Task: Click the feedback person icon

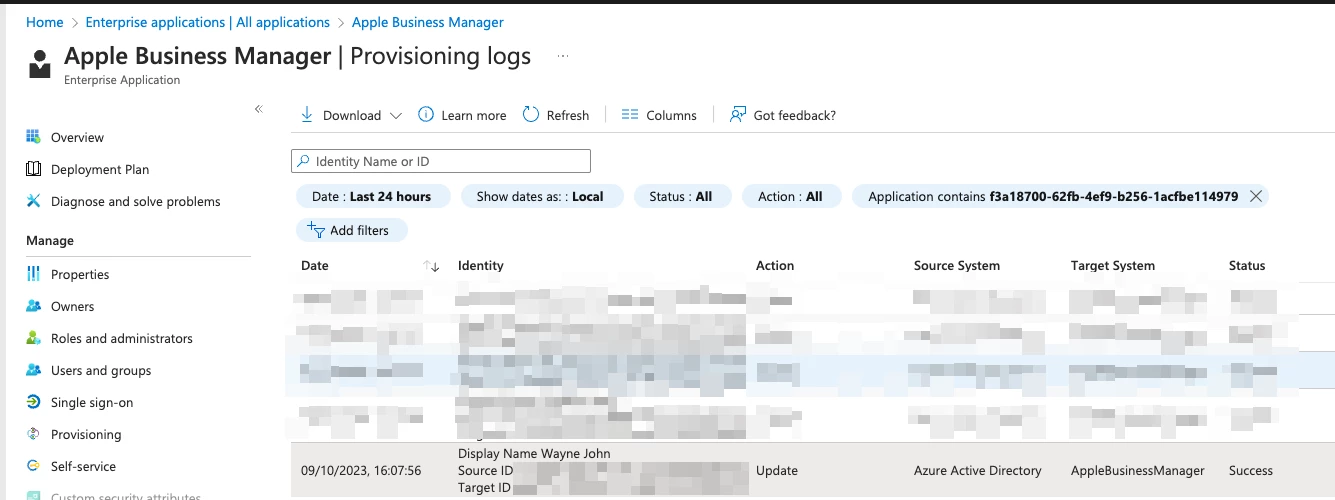Action: tap(738, 115)
